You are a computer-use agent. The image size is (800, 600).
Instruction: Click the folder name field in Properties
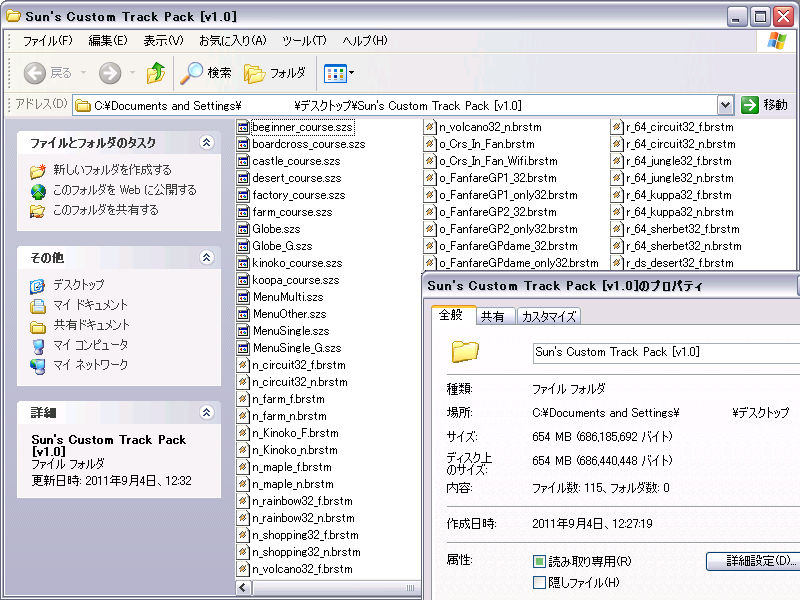(666, 353)
